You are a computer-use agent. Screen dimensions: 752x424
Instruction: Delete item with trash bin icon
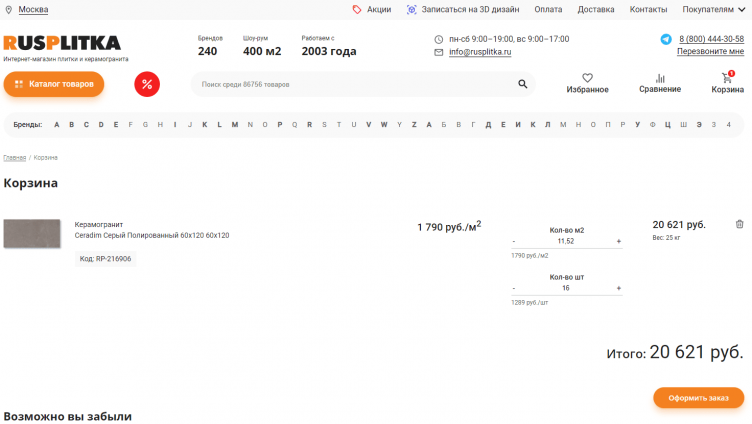click(739, 224)
